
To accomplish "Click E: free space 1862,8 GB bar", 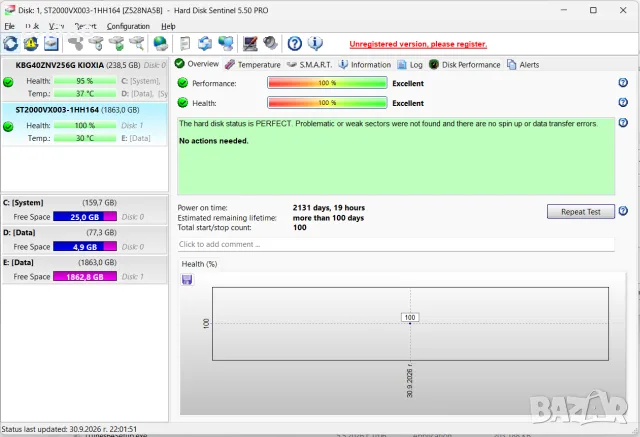I will 85,277.
